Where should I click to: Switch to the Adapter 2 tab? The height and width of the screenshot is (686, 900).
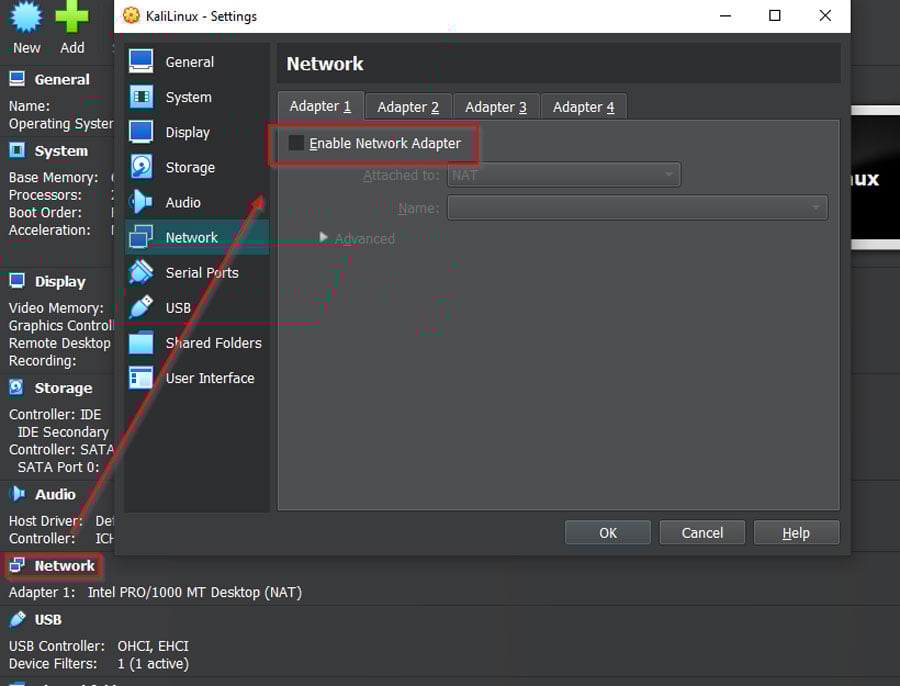pos(408,107)
